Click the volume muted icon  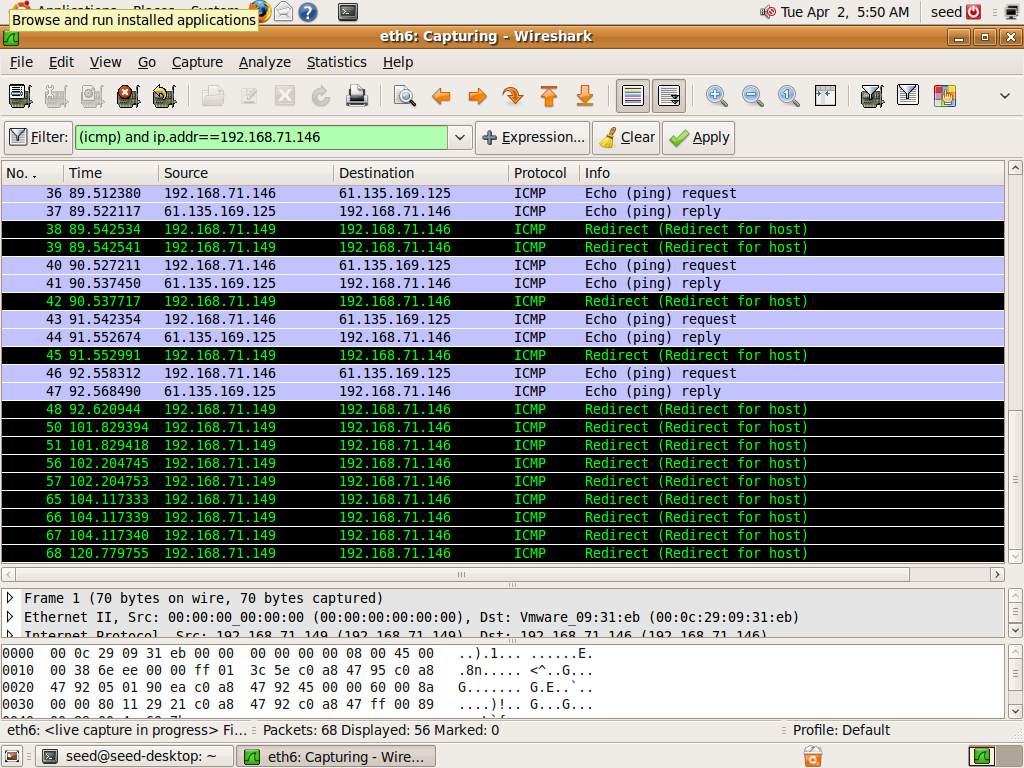(x=768, y=12)
